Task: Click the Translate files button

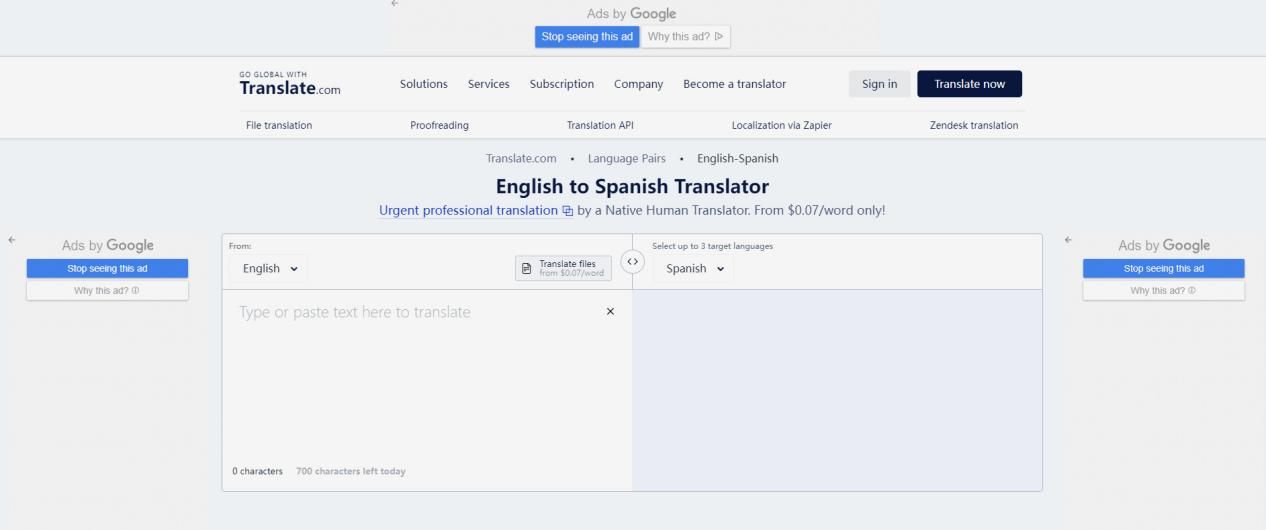Action: coord(562,268)
